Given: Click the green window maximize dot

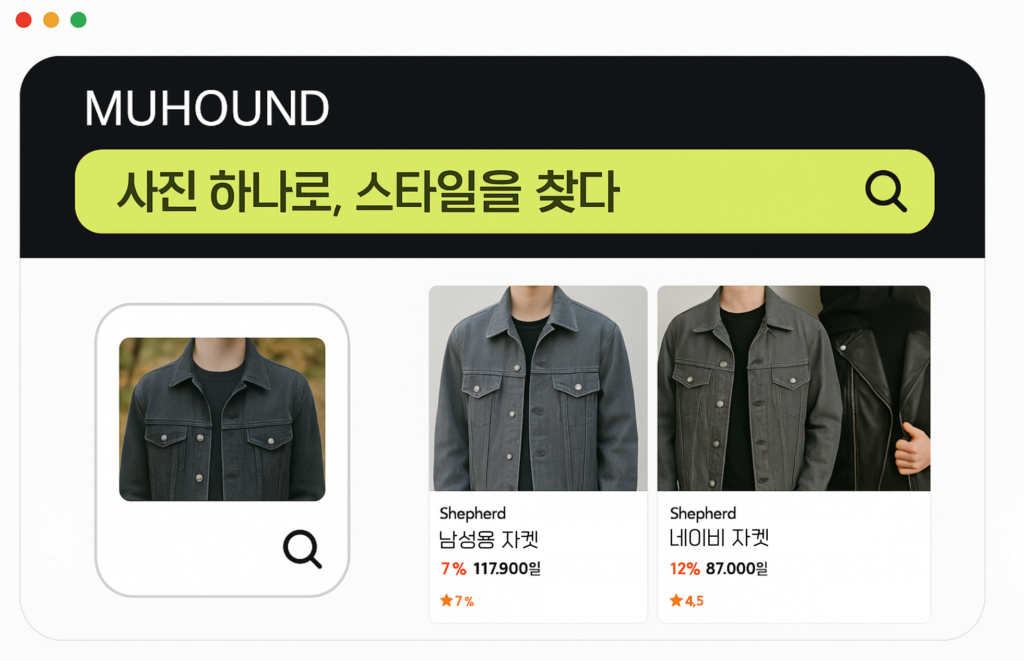Looking at the screenshot, I should tap(78, 20).
